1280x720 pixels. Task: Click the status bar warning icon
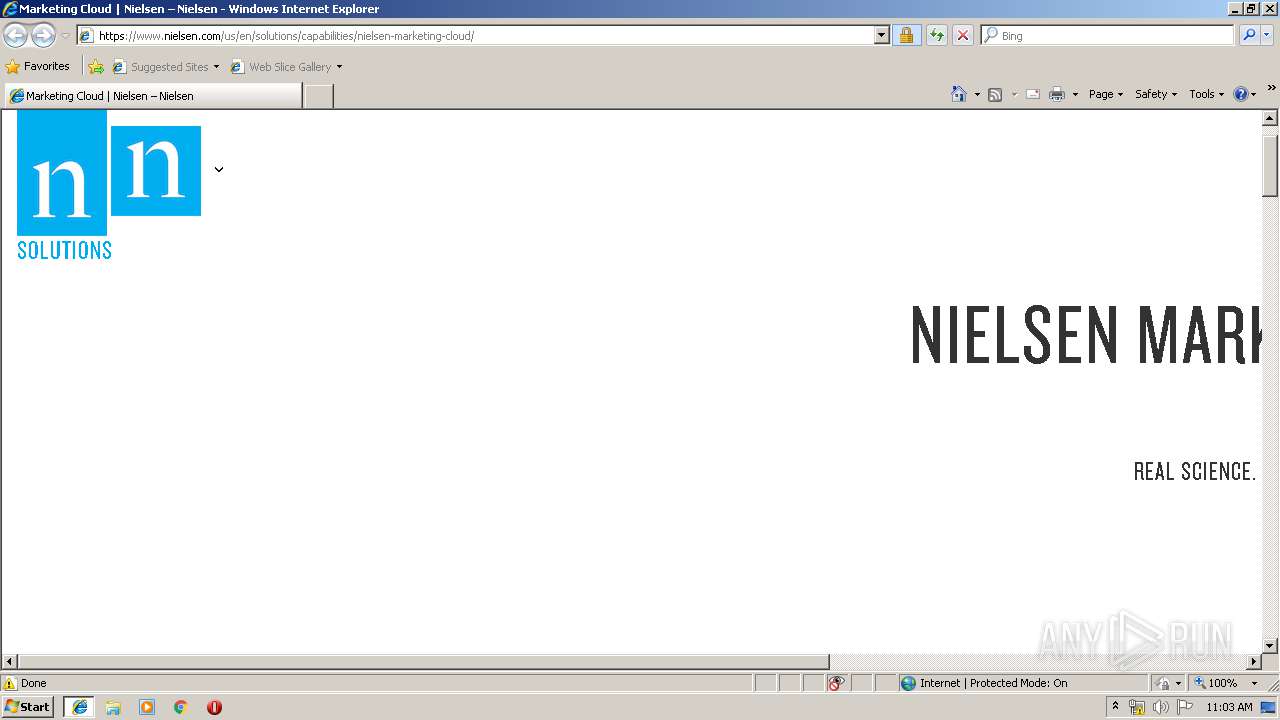[10, 683]
